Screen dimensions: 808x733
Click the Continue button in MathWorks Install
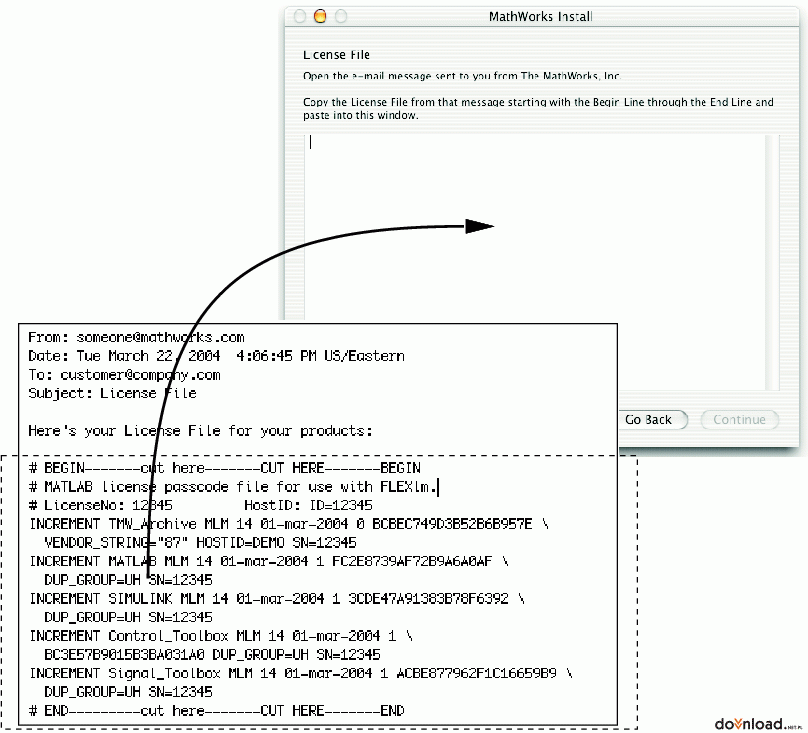[739, 420]
